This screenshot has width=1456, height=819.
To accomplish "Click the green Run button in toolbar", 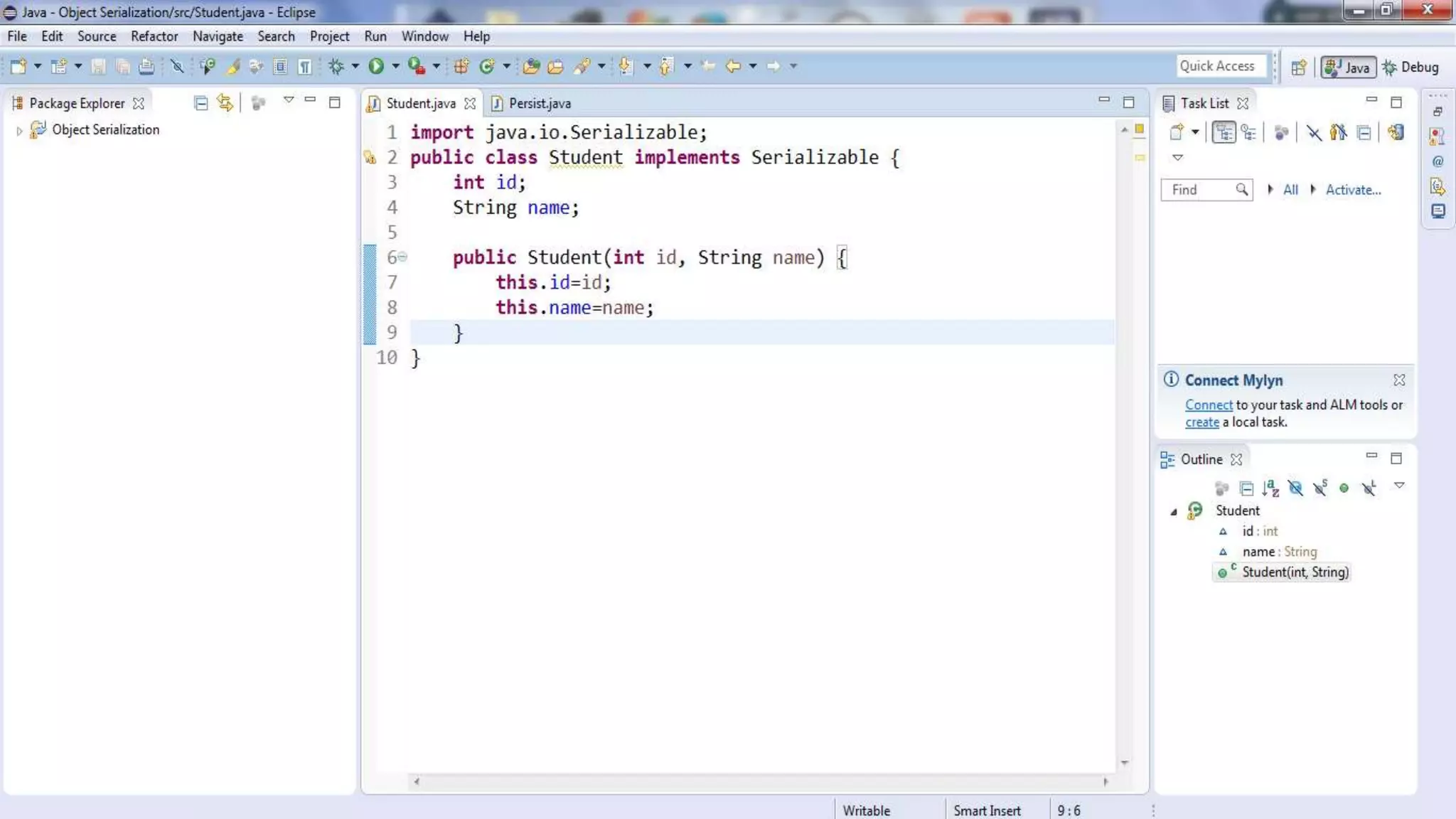I will tap(376, 66).
